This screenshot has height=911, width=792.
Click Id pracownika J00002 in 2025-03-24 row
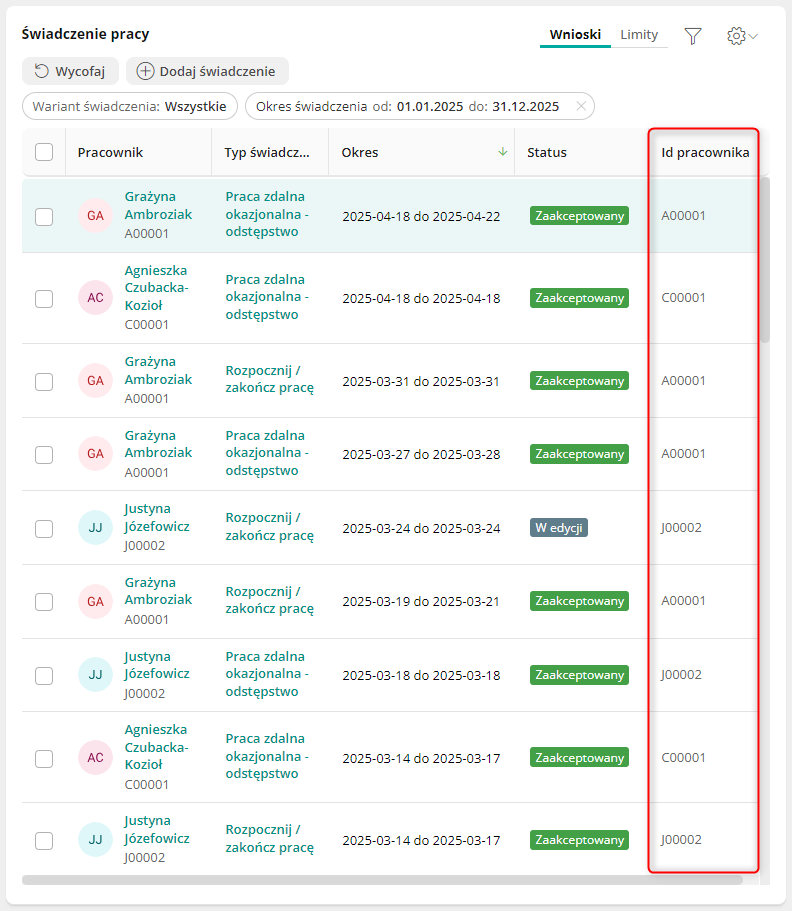pos(681,528)
